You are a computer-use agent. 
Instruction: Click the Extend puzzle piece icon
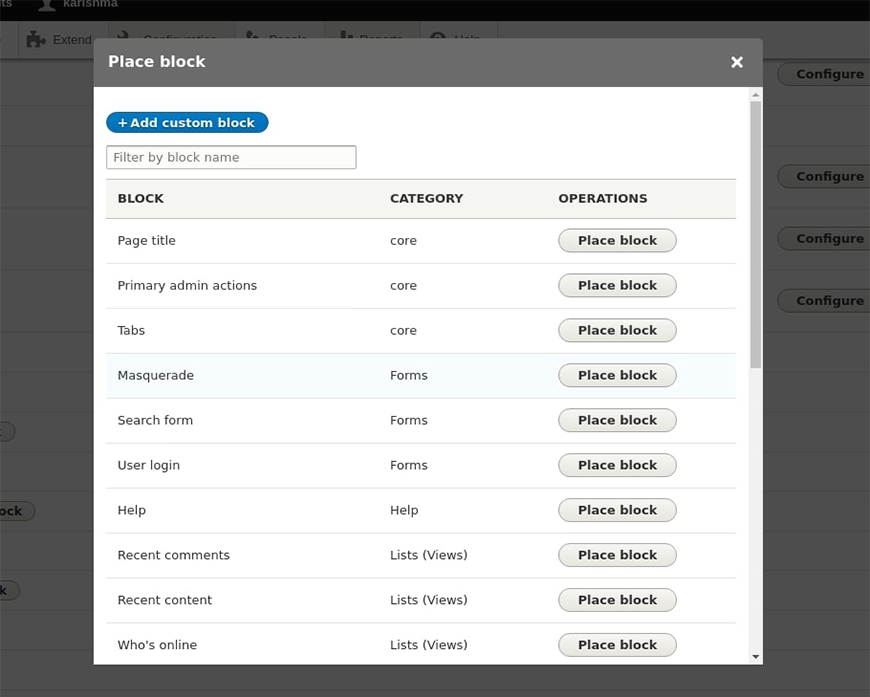pos(36,40)
